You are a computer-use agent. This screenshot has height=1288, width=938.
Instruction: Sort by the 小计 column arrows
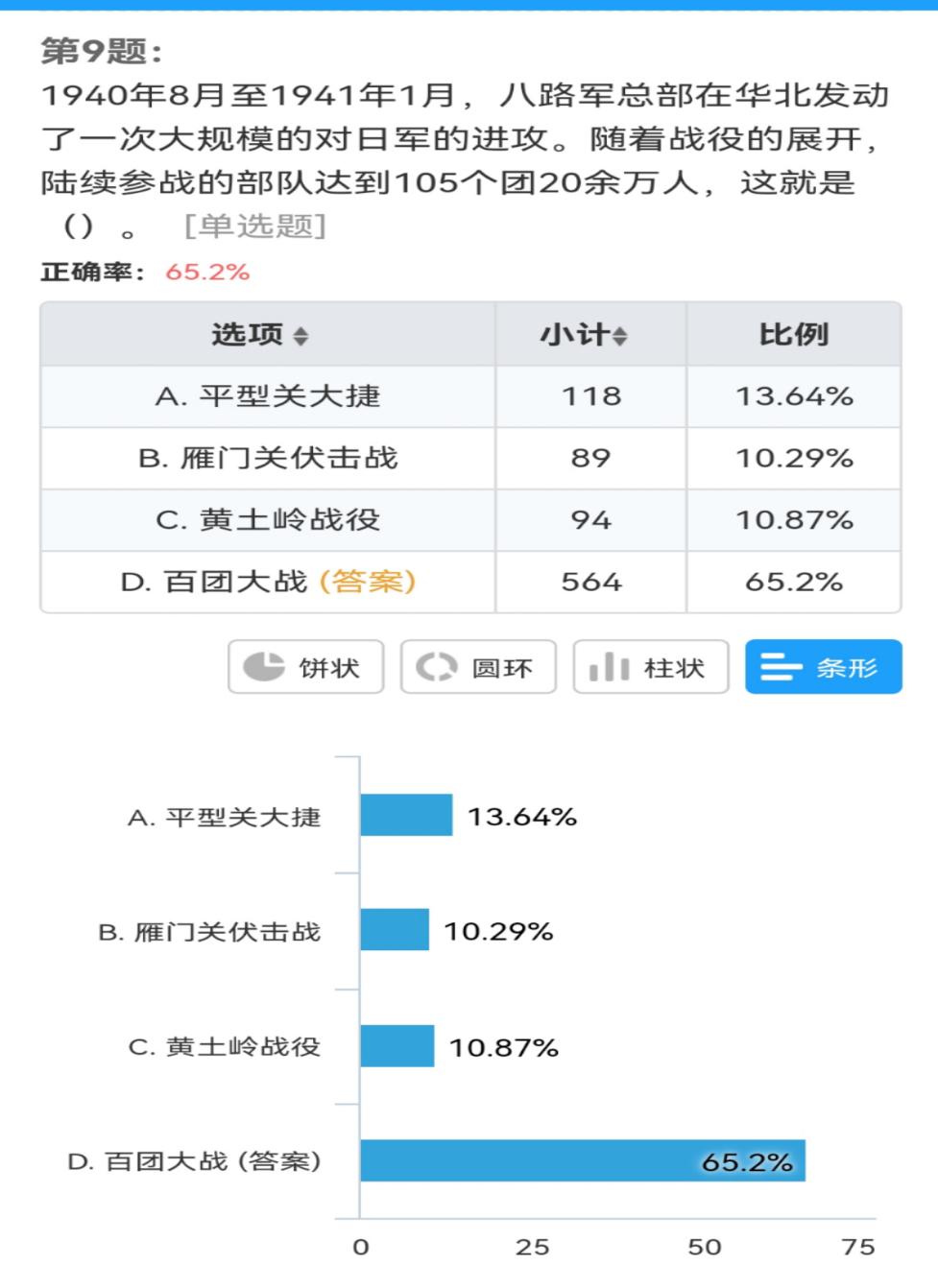[620, 336]
